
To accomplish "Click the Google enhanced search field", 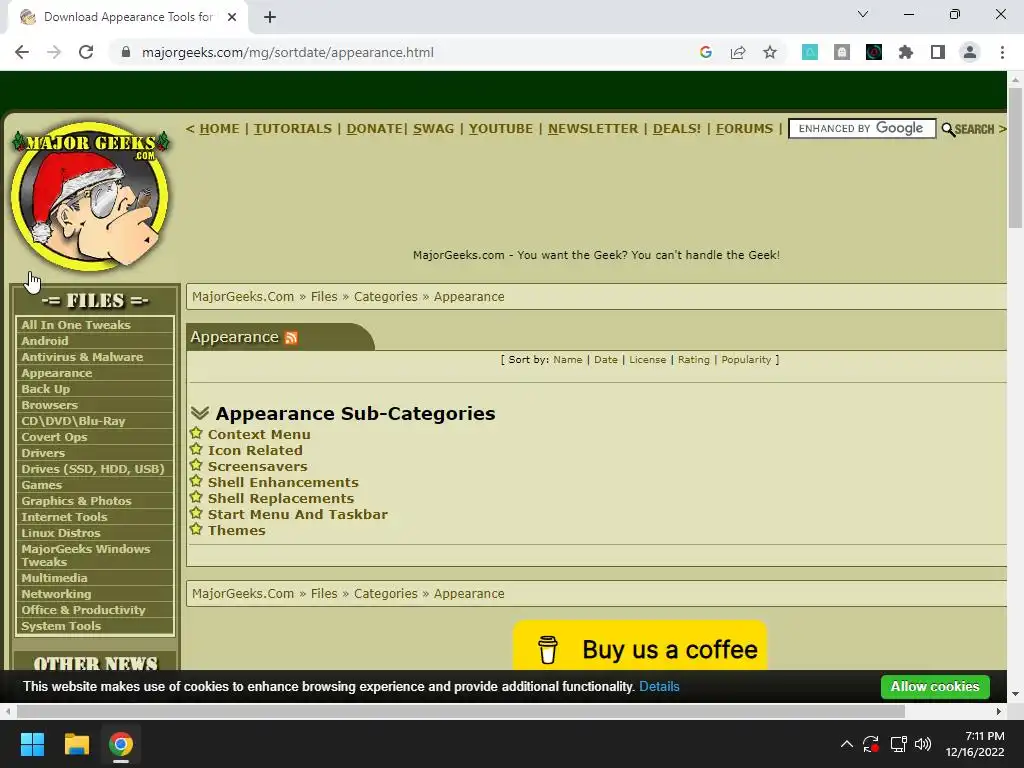I will (x=862, y=129).
